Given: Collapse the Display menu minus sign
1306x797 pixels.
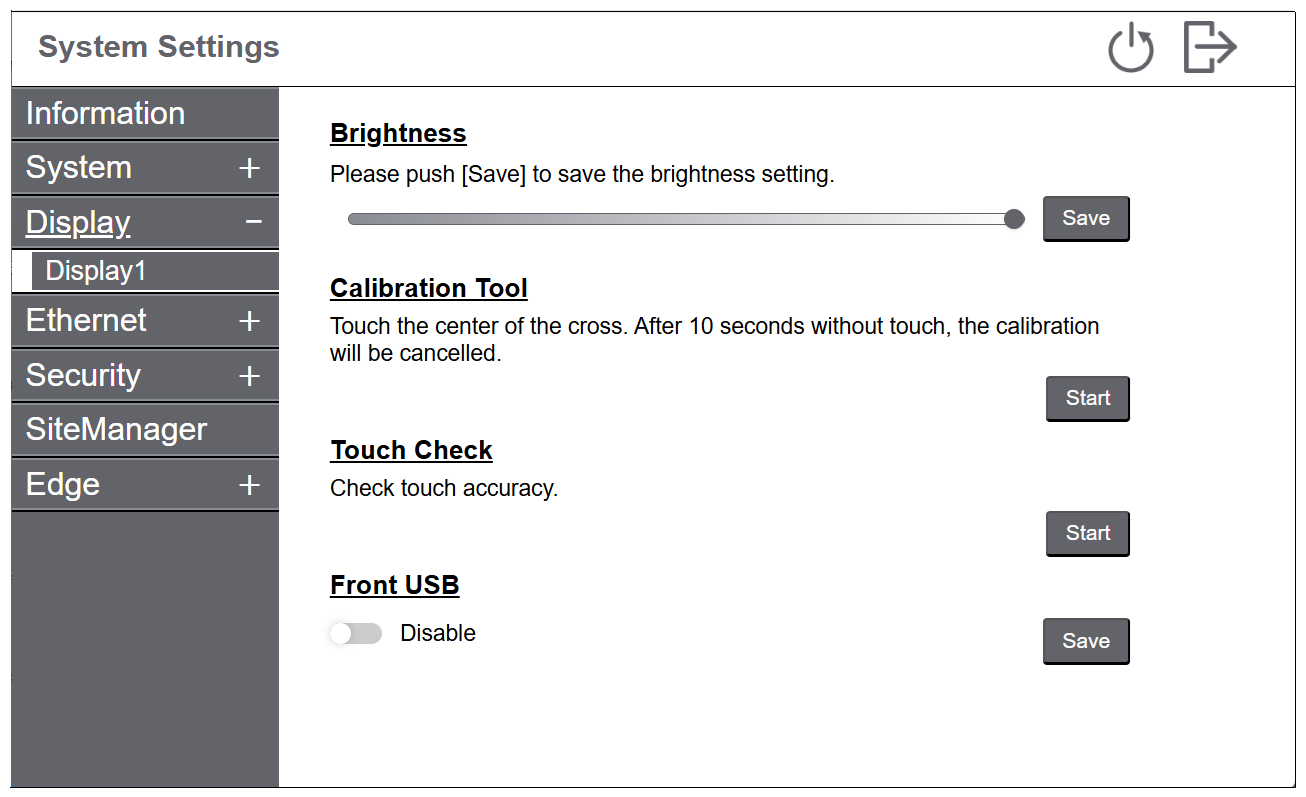Looking at the screenshot, I should 254,222.
